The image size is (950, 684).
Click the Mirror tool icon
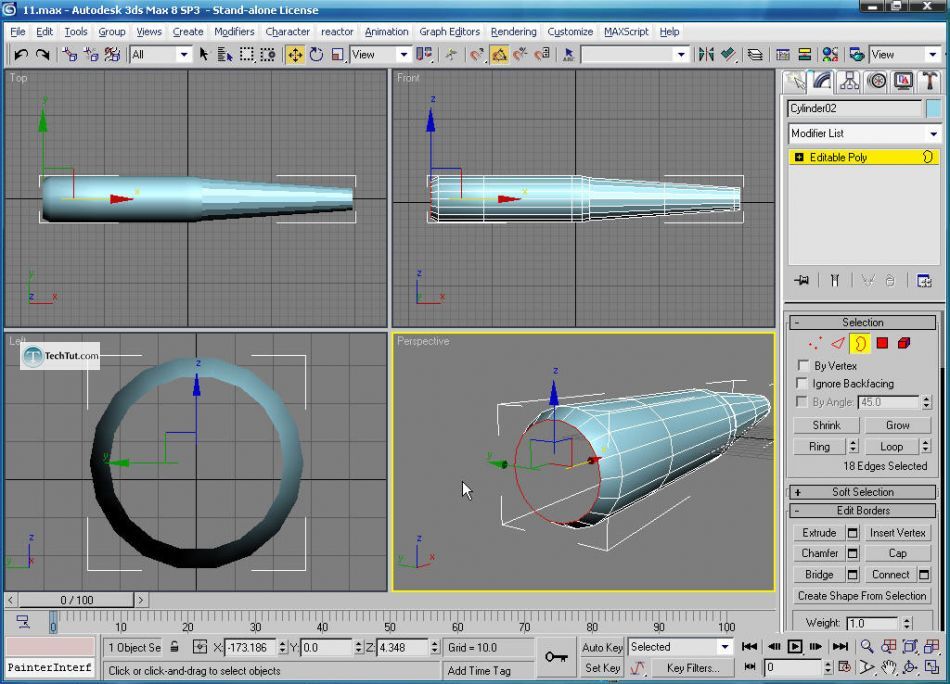(706, 55)
